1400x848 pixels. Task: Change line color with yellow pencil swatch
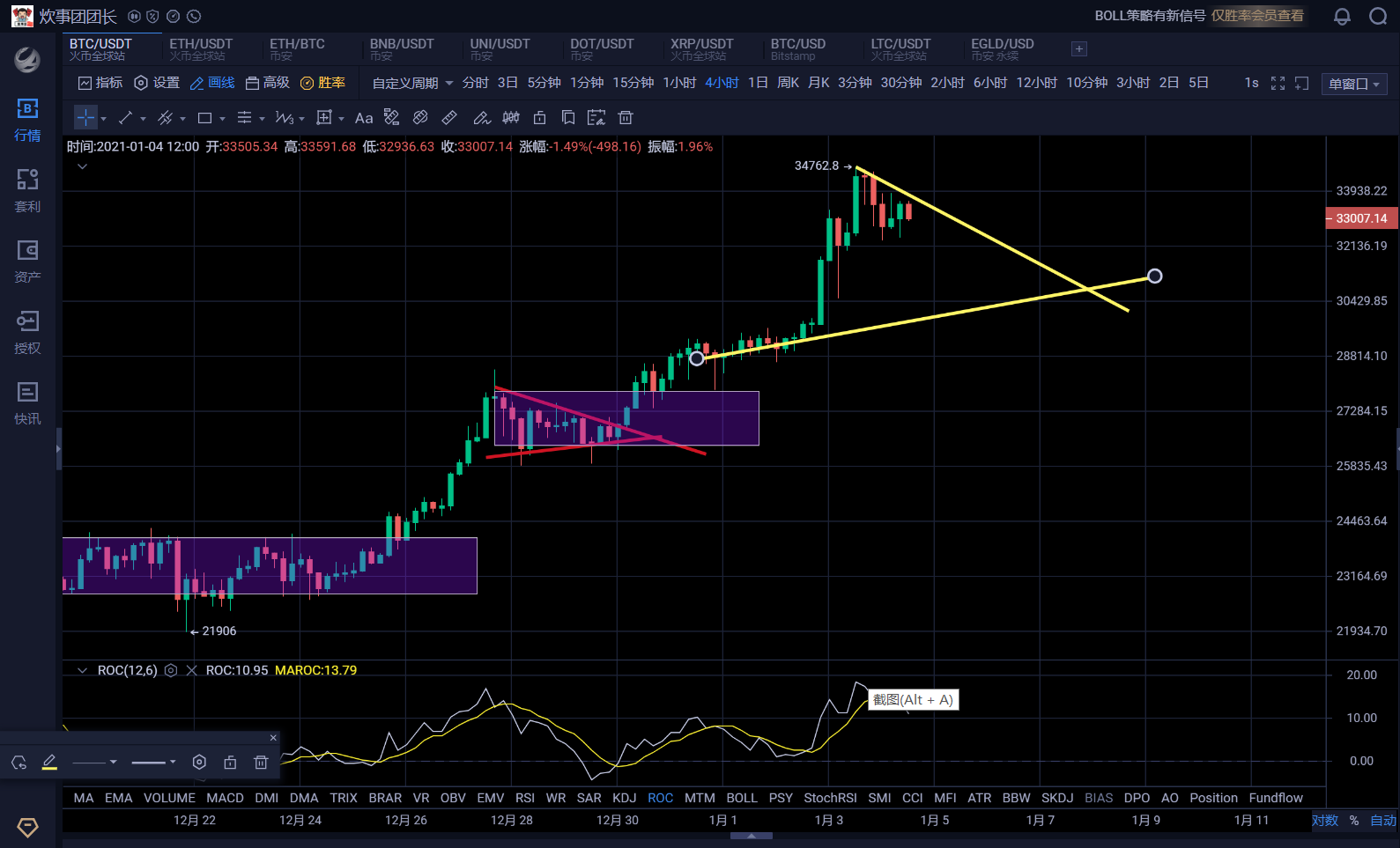49,763
